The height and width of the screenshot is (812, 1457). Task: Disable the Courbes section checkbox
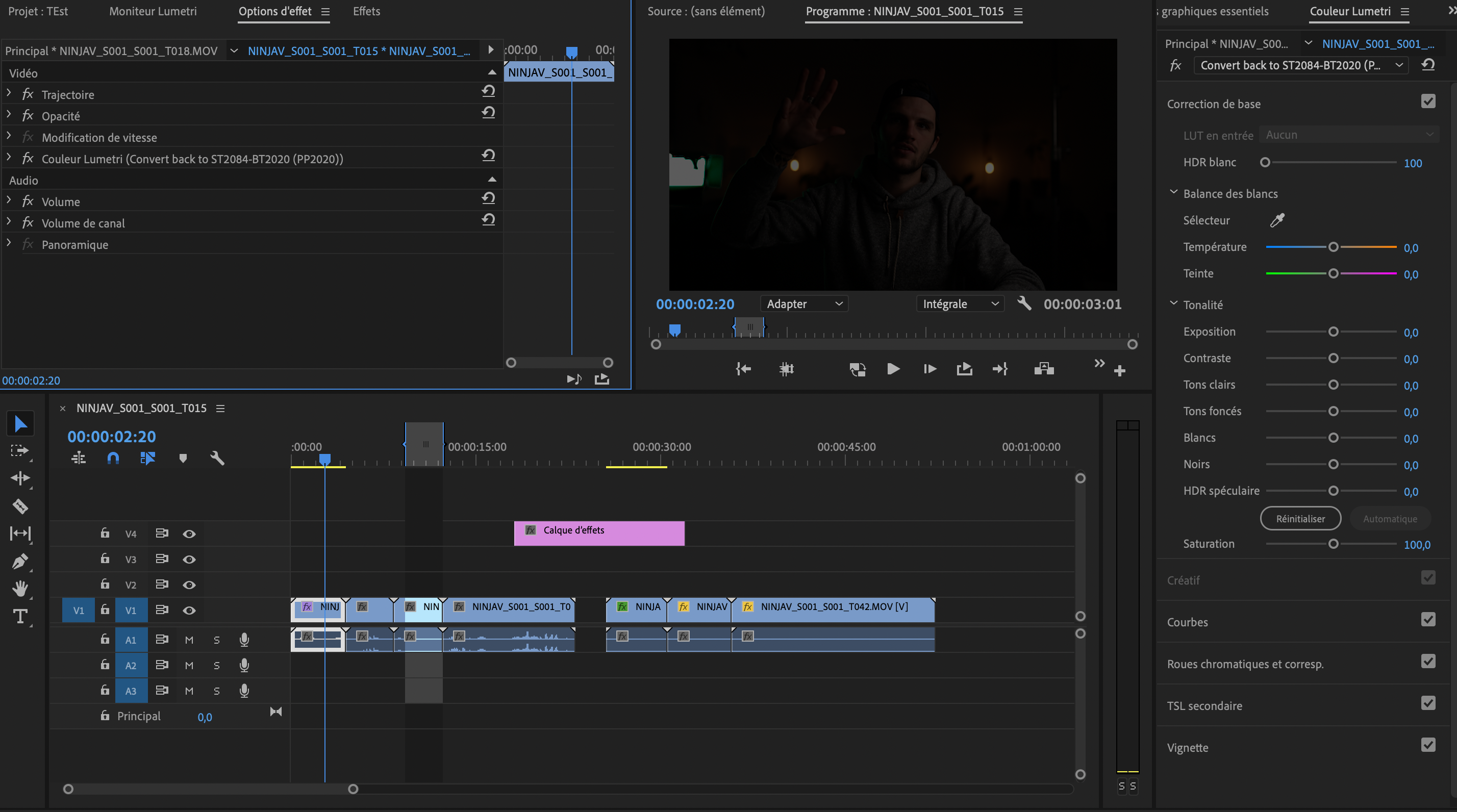pyautogui.click(x=1427, y=620)
